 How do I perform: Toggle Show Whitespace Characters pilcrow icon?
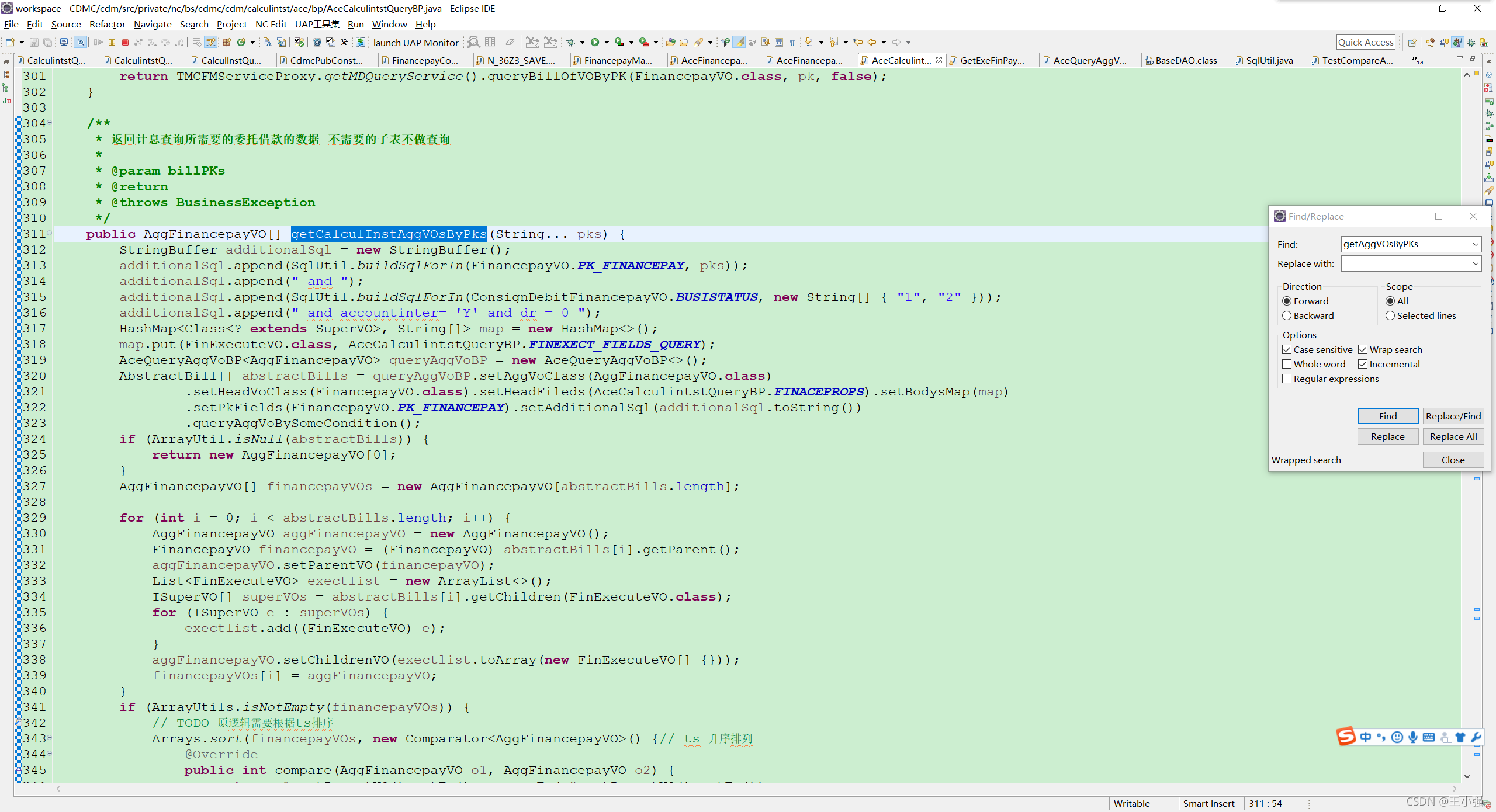coord(792,42)
